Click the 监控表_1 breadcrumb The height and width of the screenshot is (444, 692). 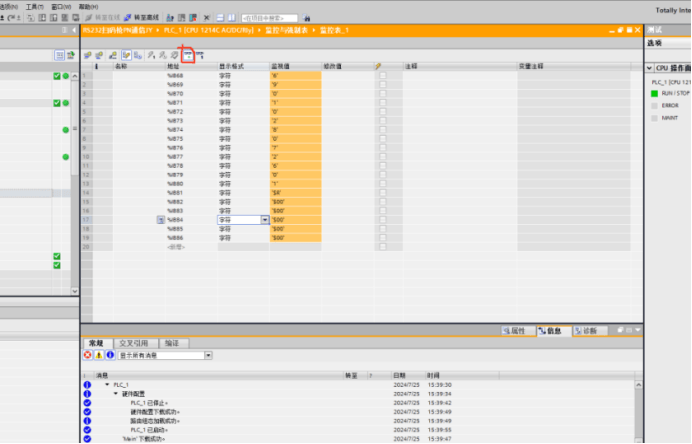point(334,30)
